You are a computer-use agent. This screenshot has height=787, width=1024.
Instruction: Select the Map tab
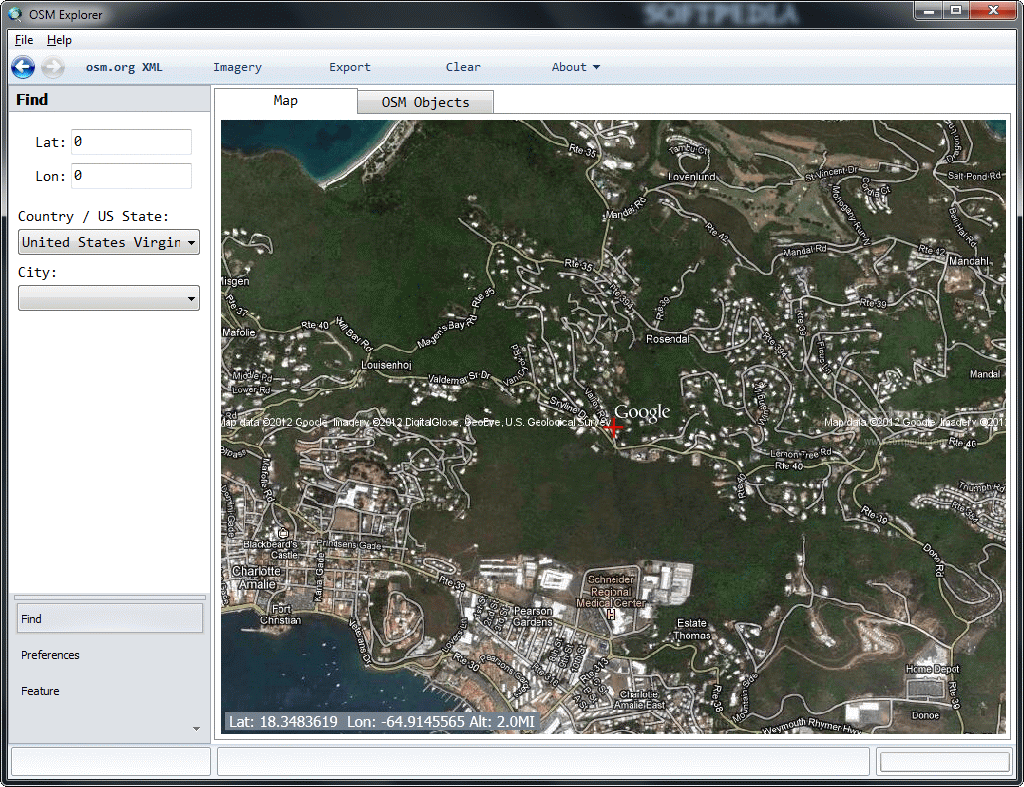(285, 101)
